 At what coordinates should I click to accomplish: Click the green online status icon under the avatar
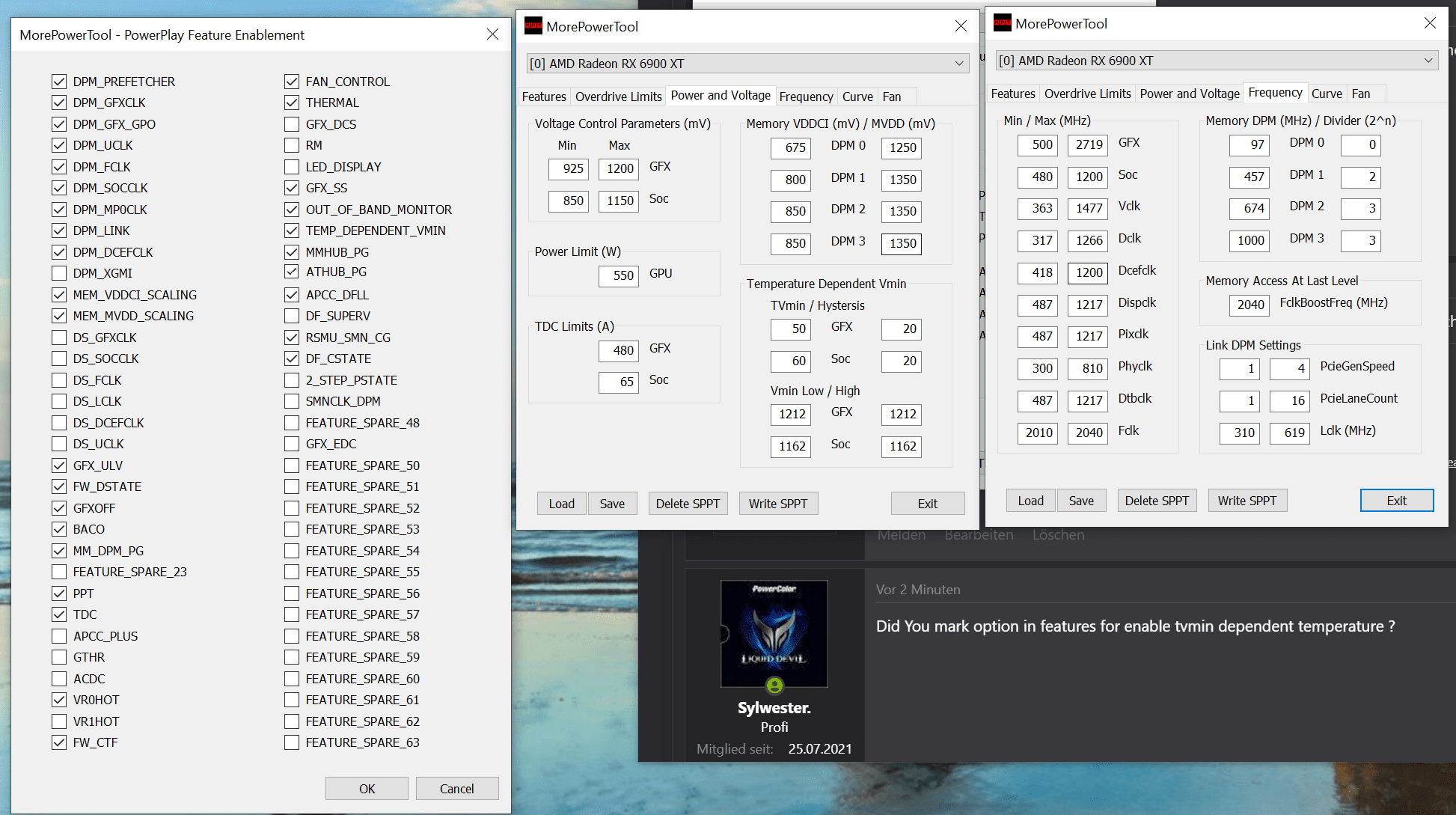tap(774, 685)
